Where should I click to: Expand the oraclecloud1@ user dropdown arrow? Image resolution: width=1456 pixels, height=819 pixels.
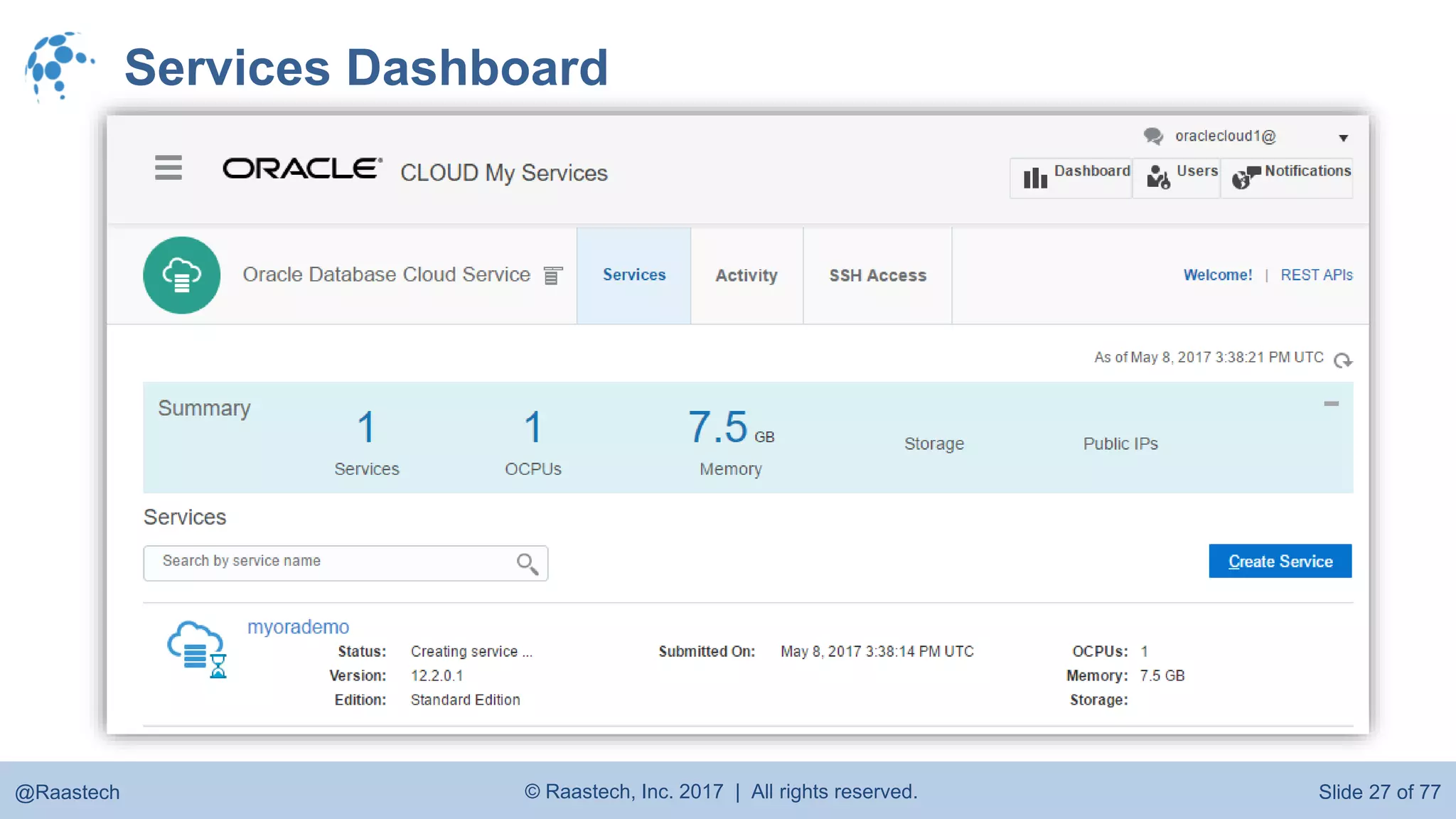(x=1343, y=138)
